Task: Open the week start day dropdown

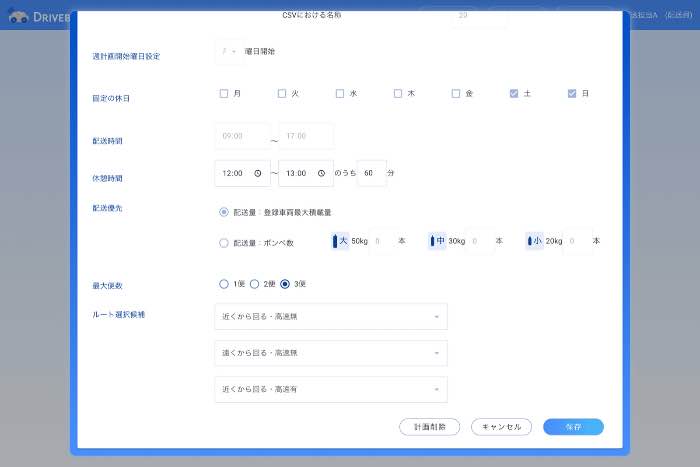Action: point(229,52)
